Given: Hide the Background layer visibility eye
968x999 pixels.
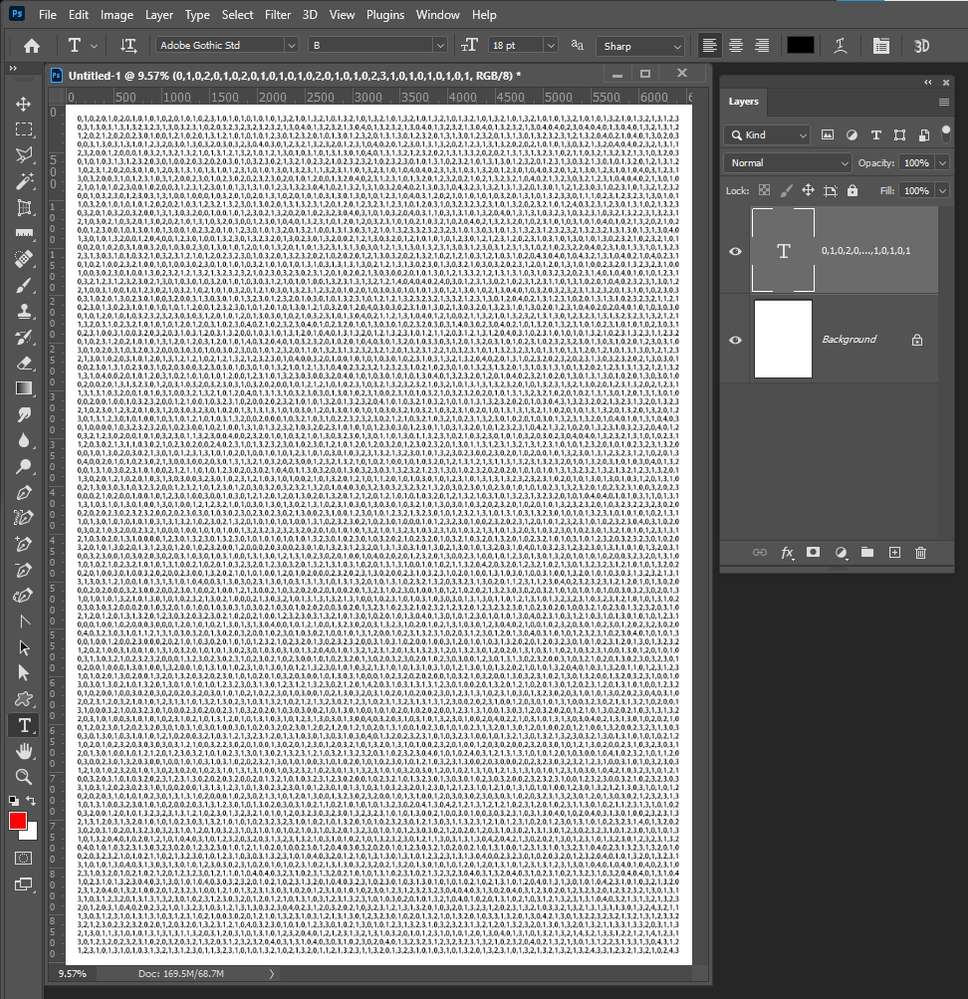Looking at the screenshot, I should tap(735, 340).
